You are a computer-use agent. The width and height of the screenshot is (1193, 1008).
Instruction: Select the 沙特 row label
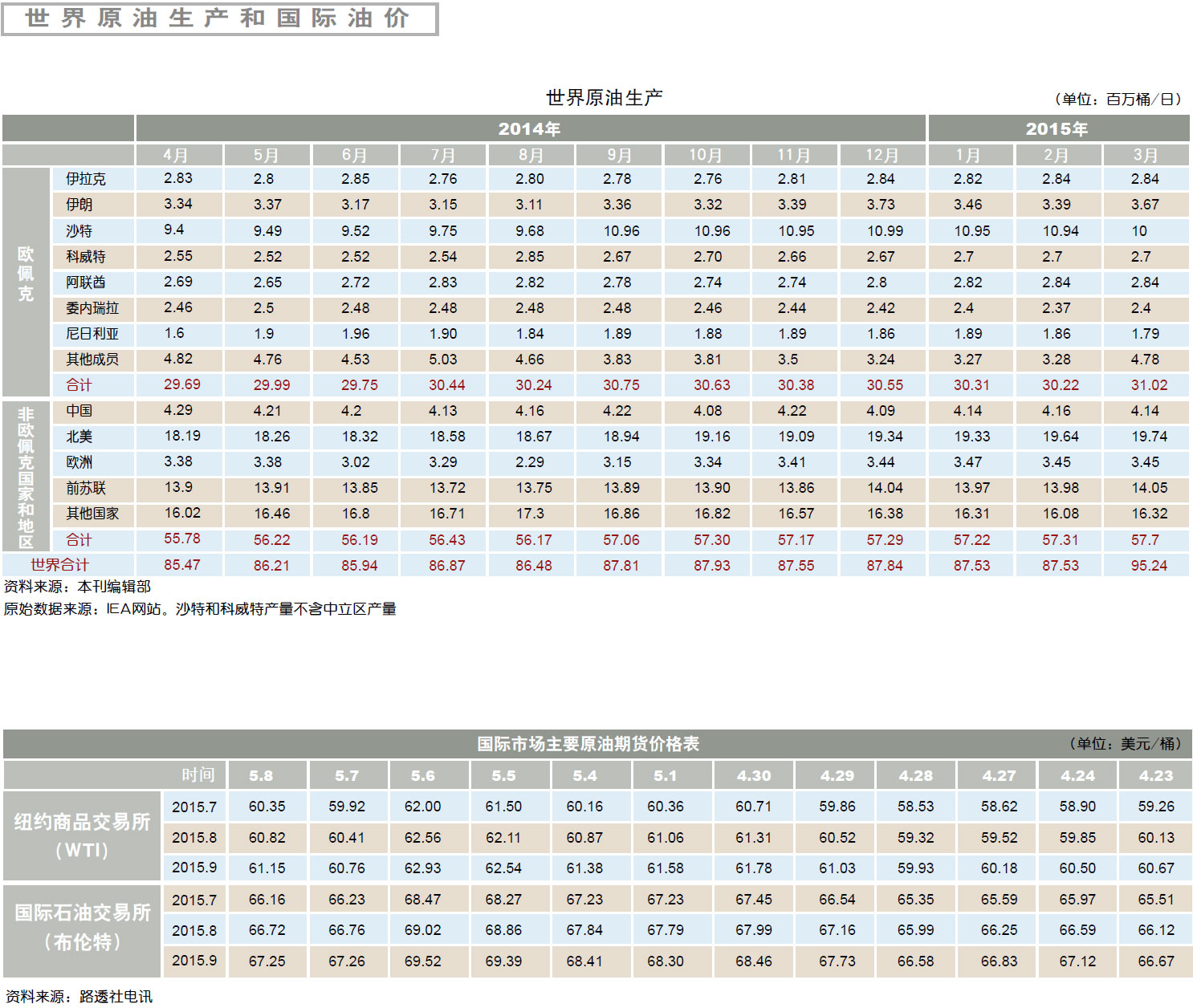(x=79, y=231)
